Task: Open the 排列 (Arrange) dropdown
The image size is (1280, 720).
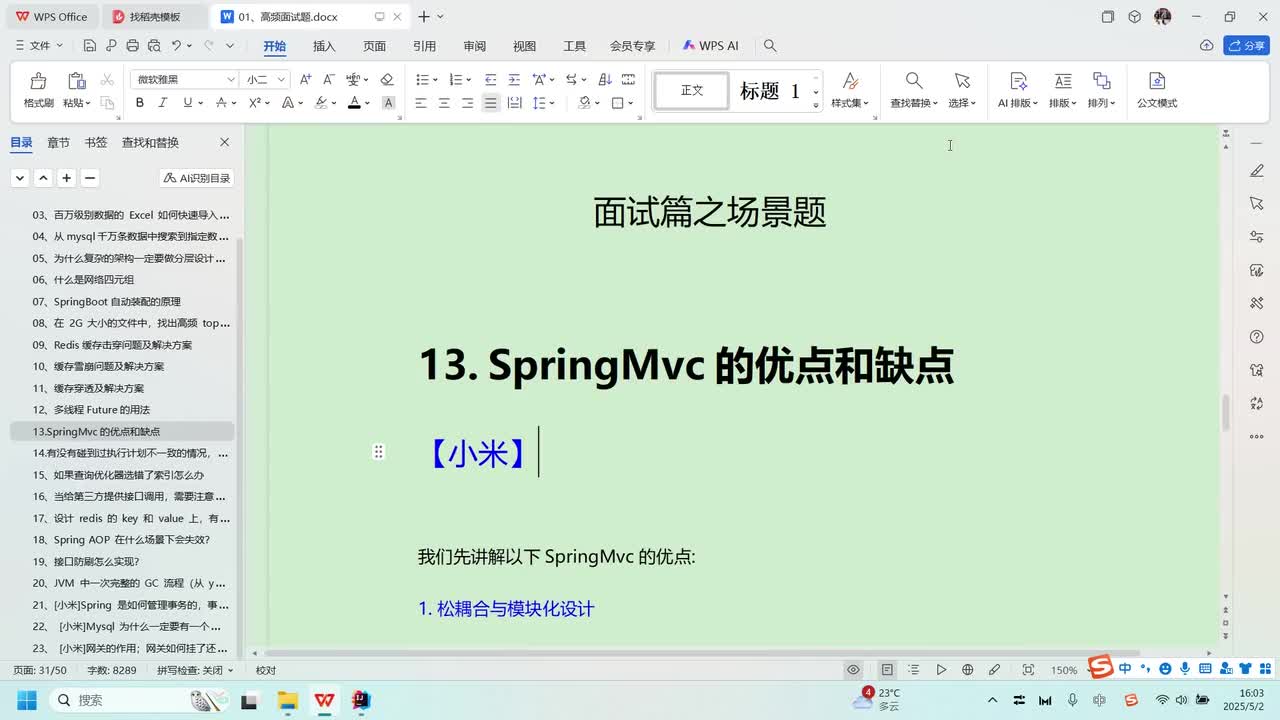Action: click(1101, 103)
